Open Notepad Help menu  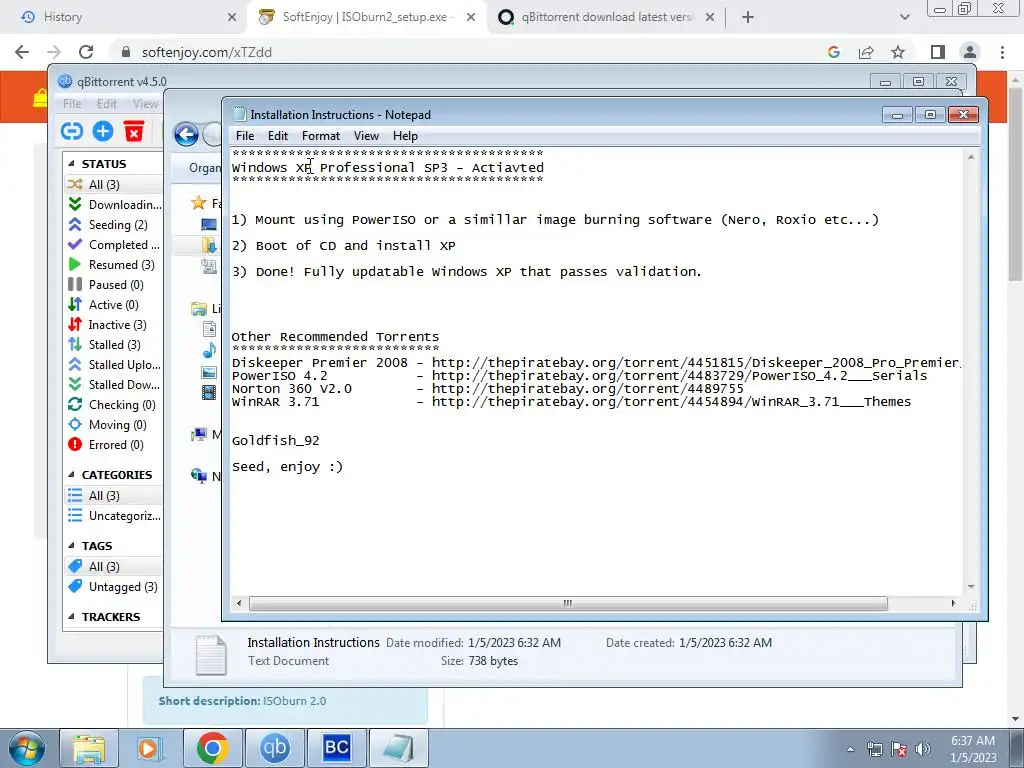[x=405, y=136]
